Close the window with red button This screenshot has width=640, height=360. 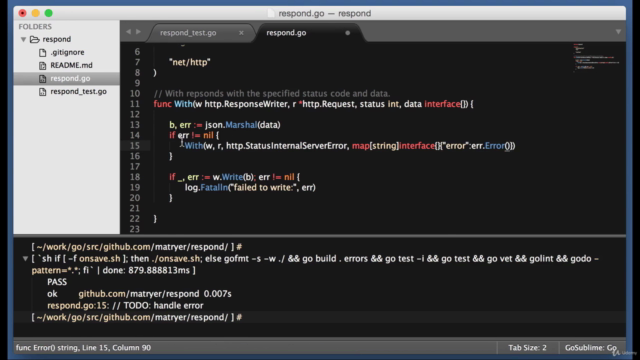pos(22,13)
